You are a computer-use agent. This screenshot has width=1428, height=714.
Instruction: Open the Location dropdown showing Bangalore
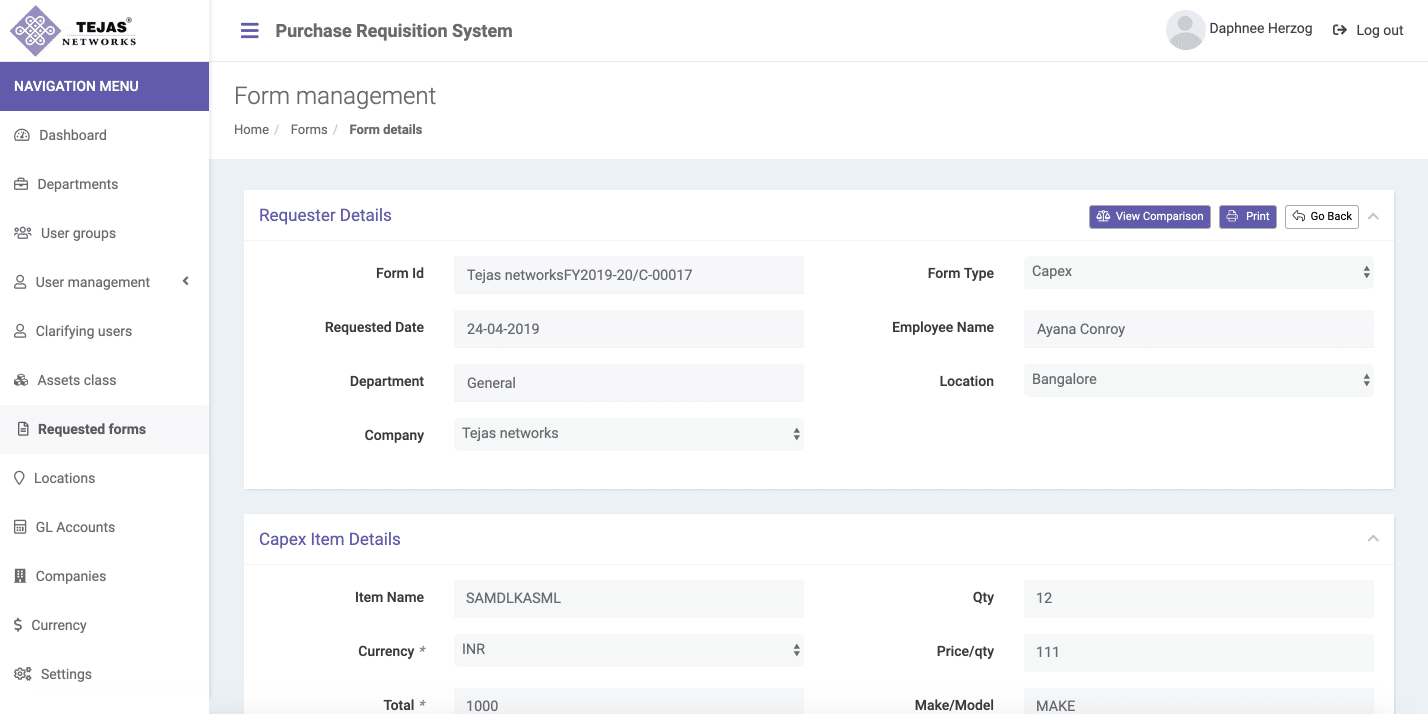1199,380
